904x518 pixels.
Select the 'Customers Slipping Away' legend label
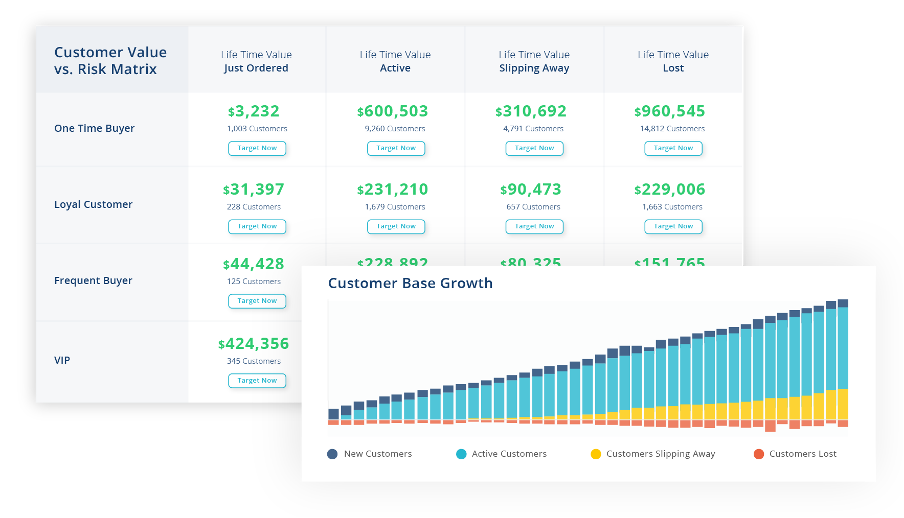click(661, 454)
